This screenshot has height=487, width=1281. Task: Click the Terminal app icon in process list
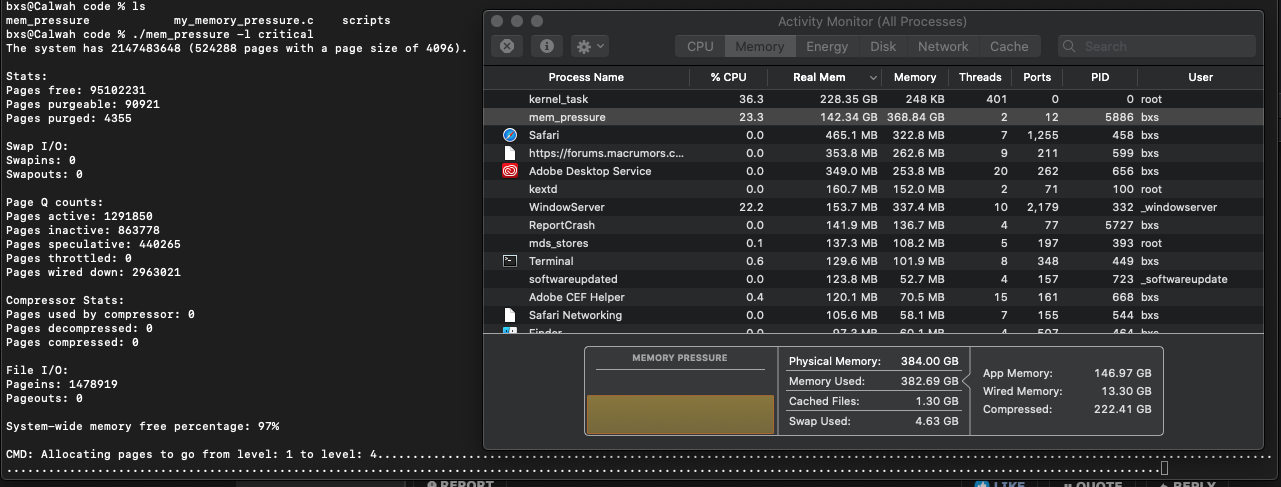click(x=510, y=261)
